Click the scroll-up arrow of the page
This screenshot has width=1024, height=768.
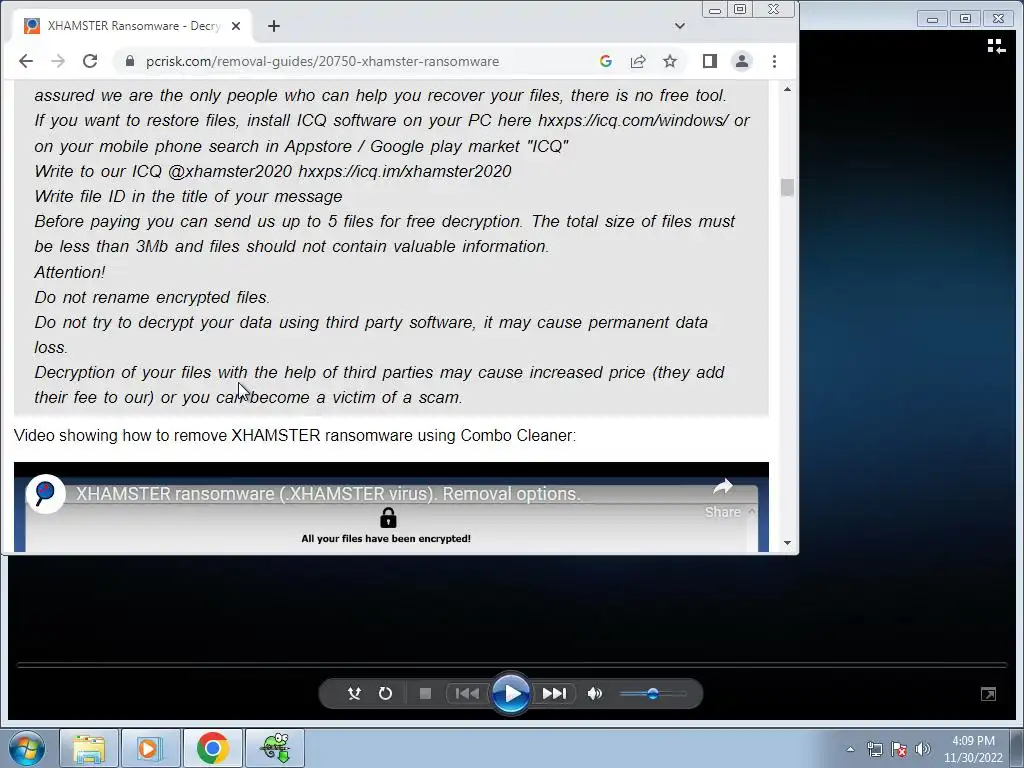(x=788, y=89)
